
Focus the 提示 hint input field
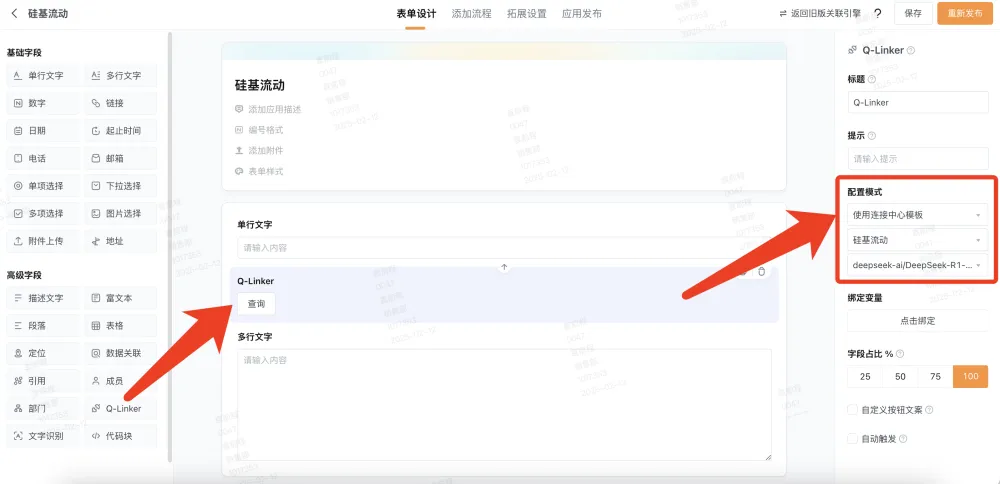[918, 158]
